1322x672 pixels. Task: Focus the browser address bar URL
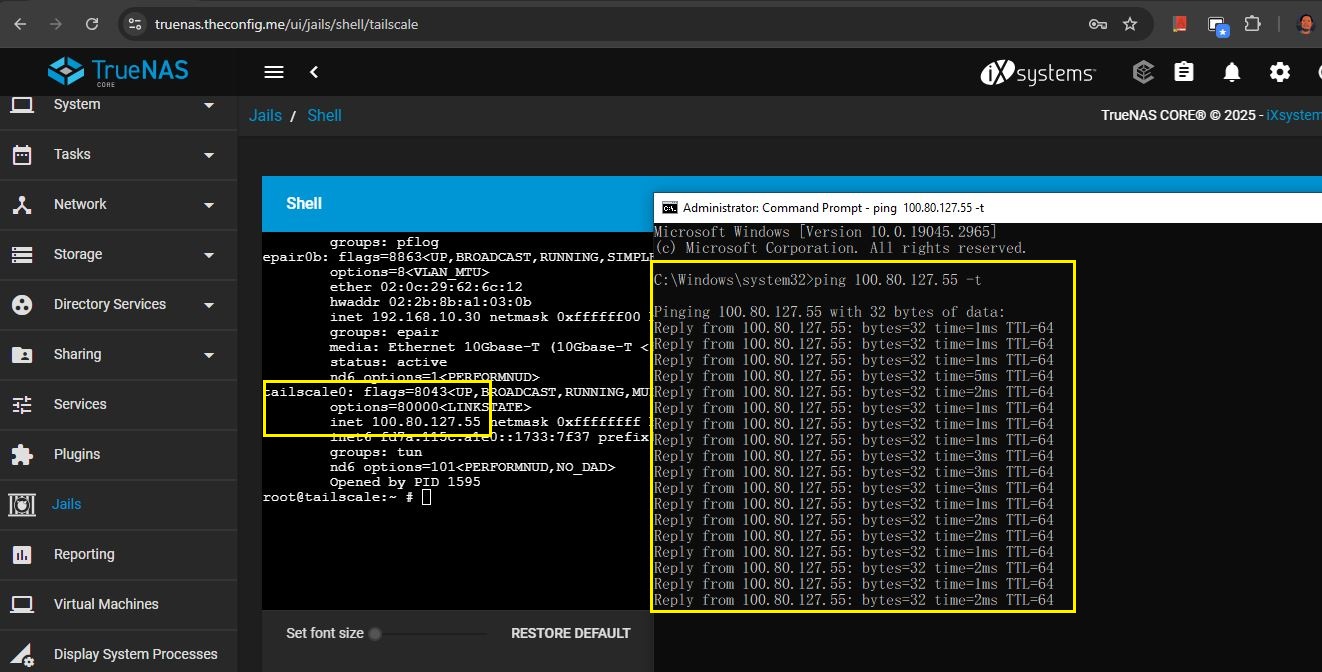pos(286,24)
